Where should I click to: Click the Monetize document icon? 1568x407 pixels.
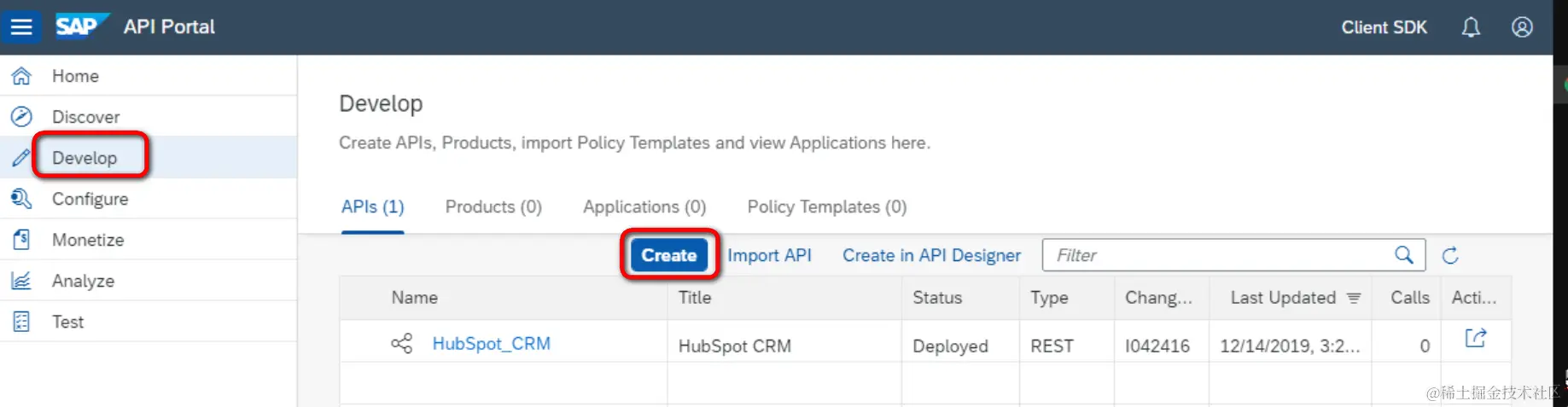(21, 240)
